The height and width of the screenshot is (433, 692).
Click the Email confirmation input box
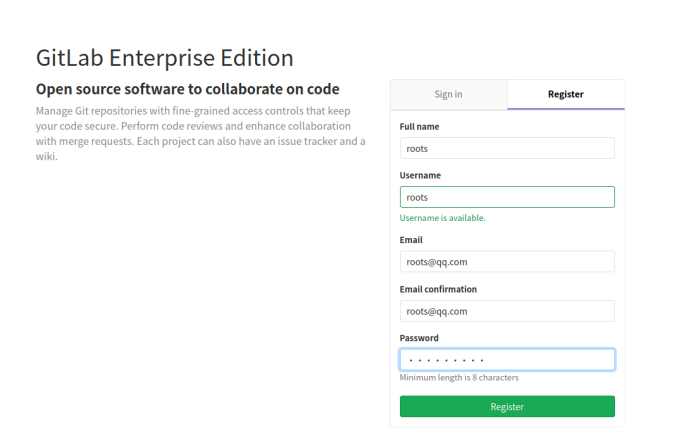507,311
